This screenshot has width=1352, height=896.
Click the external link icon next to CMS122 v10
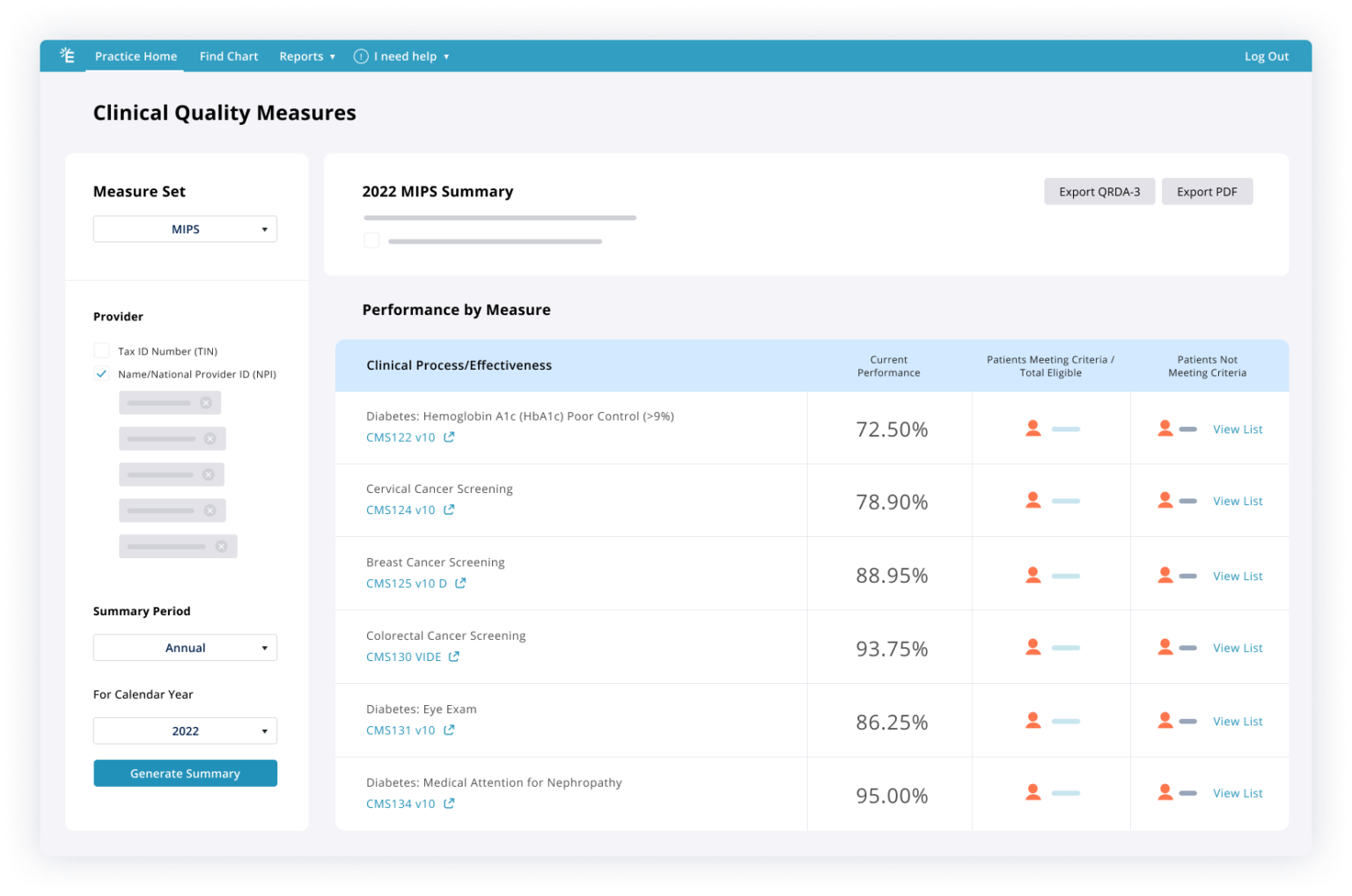(449, 437)
